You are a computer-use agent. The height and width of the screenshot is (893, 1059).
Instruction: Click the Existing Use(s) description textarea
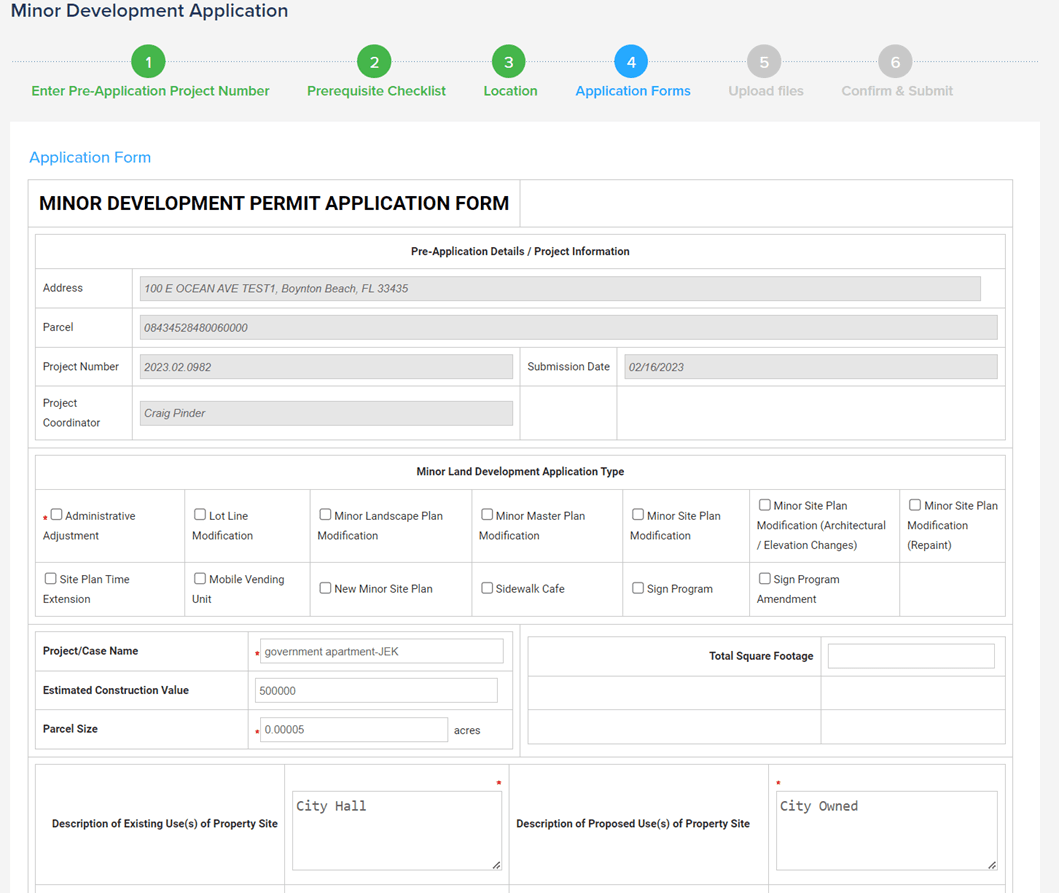(396, 830)
